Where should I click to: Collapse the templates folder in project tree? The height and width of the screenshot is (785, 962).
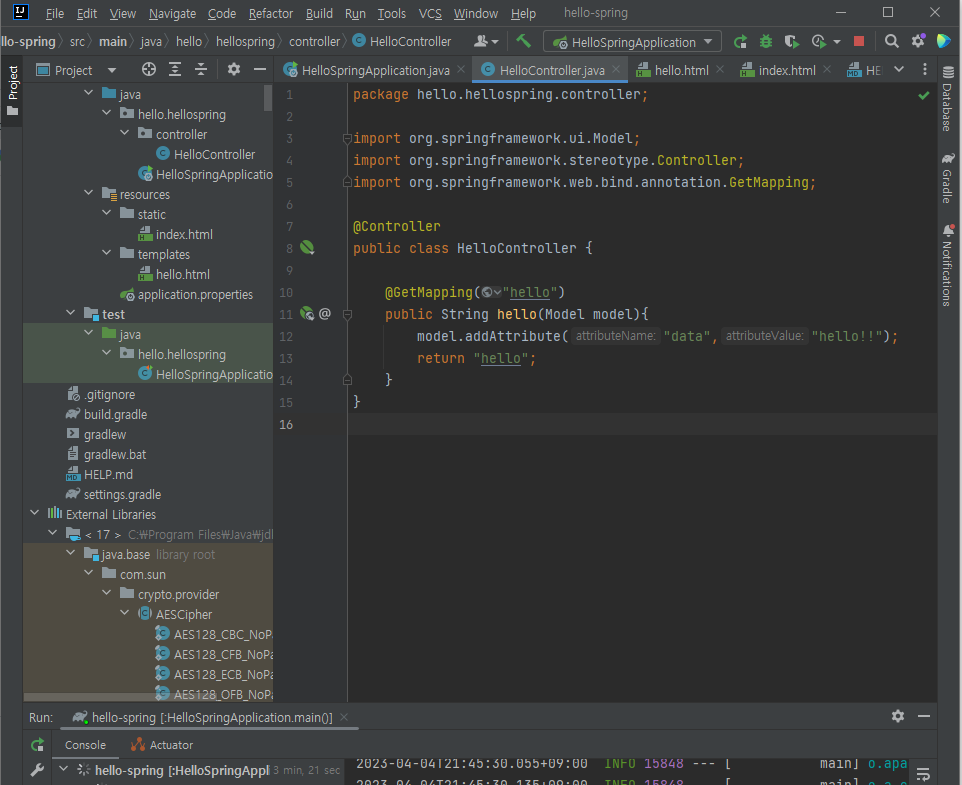(108, 254)
